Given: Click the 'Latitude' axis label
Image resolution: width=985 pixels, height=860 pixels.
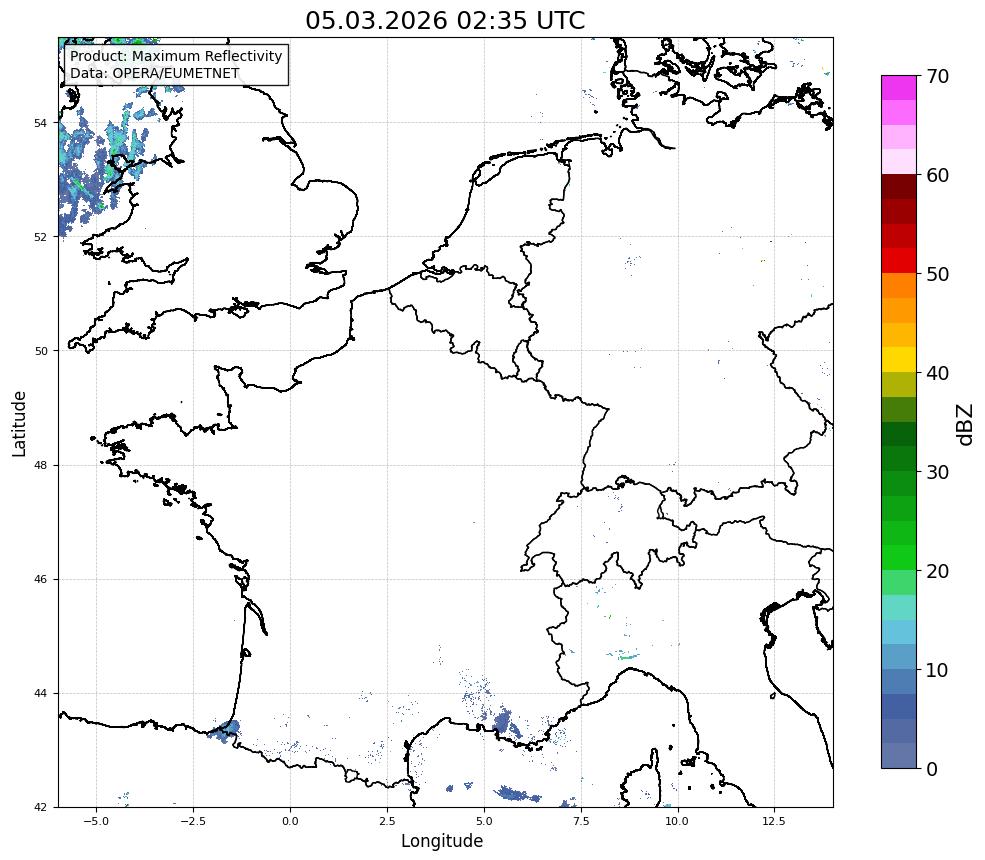Looking at the screenshot, I should click(19, 423).
